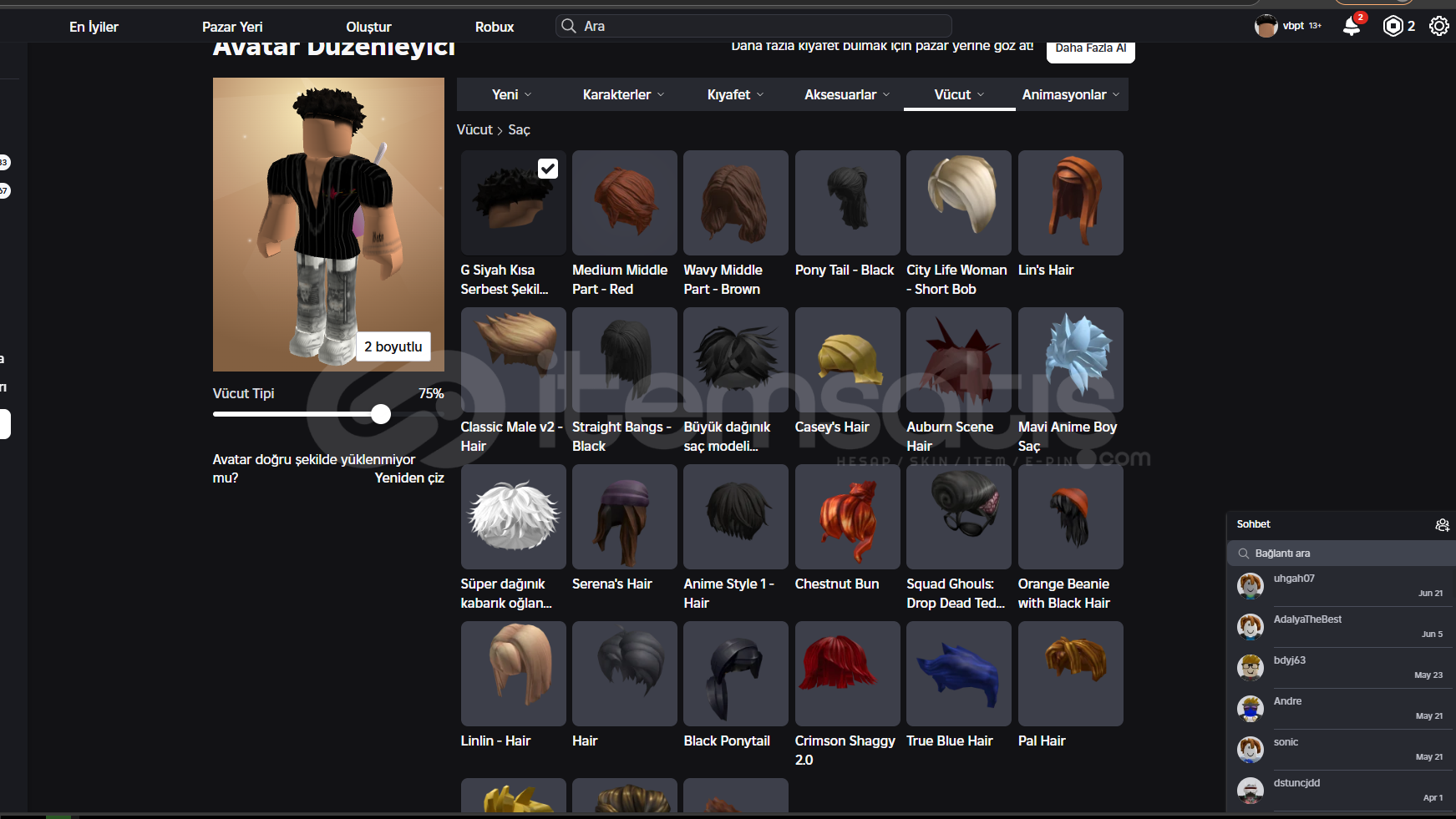Select Casey's Hair item
Viewport: 1456px width, 819px height.
click(848, 360)
